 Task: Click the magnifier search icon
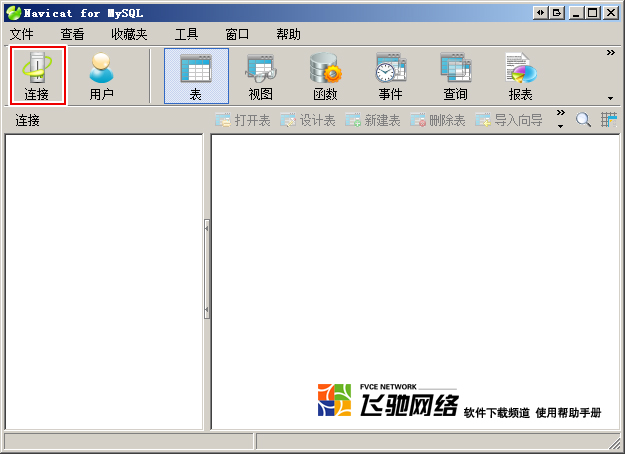pyautogui.click(x=583, y=120)
